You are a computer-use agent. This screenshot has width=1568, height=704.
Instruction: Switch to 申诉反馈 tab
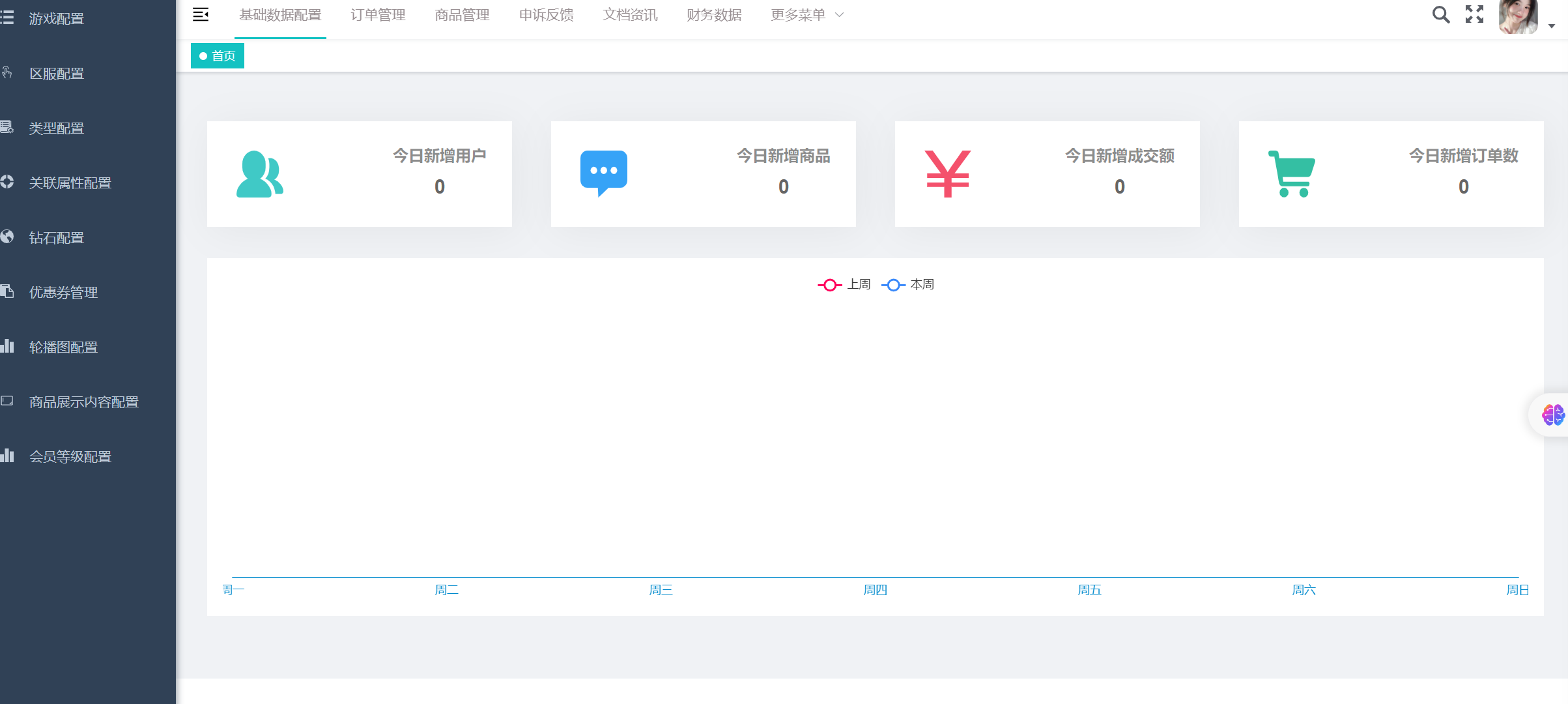click(x=546, y=15)
